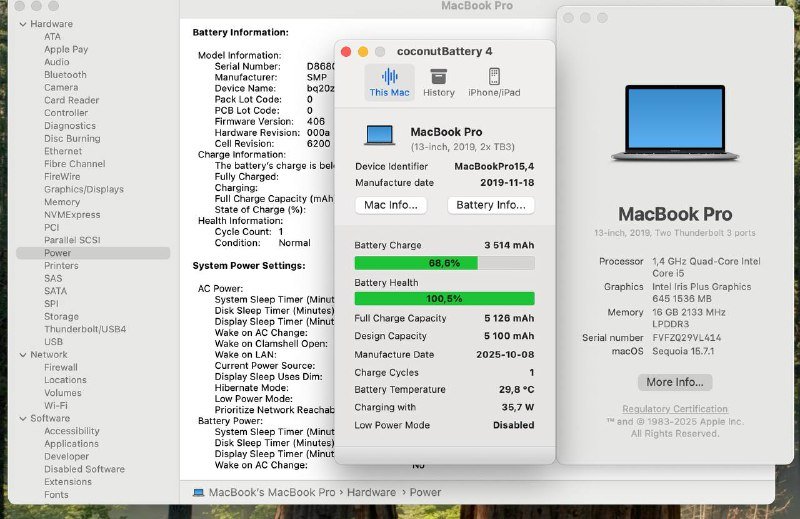Image resolution: width=800 pixels, height=519 pixels.
Task: Select Thunderbolt/USB4 in the sidebar
Action: tap(85, 329)
